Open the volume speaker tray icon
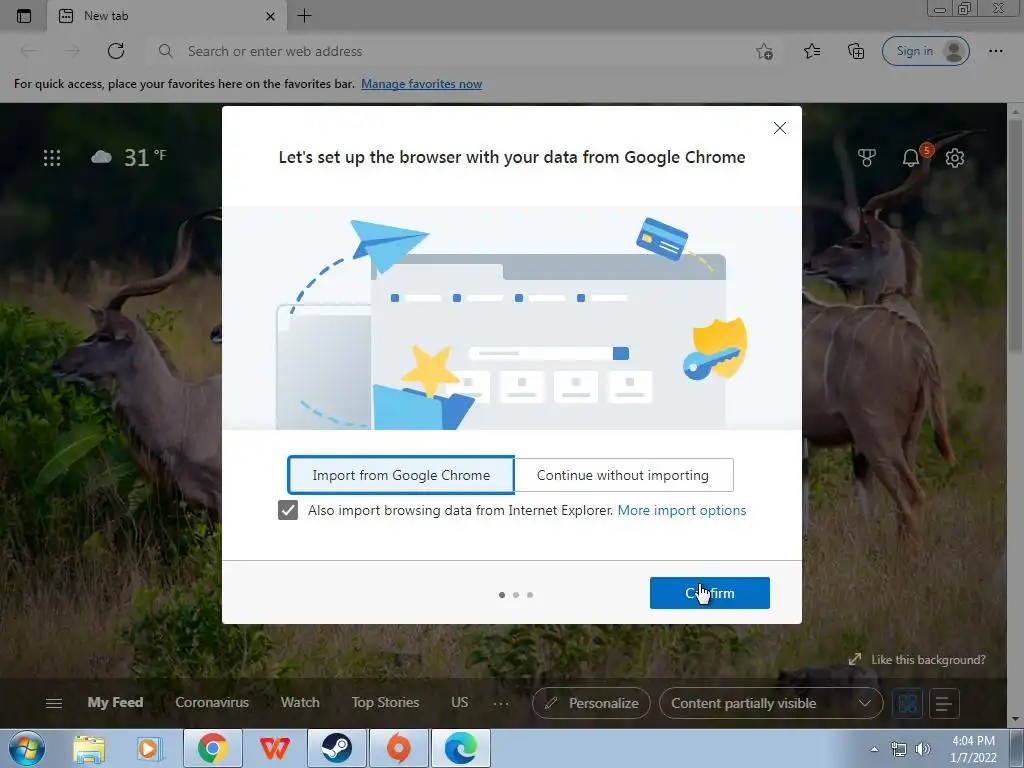The height and width of the screenshot is (768, 1024). click(x=923, y=749)
